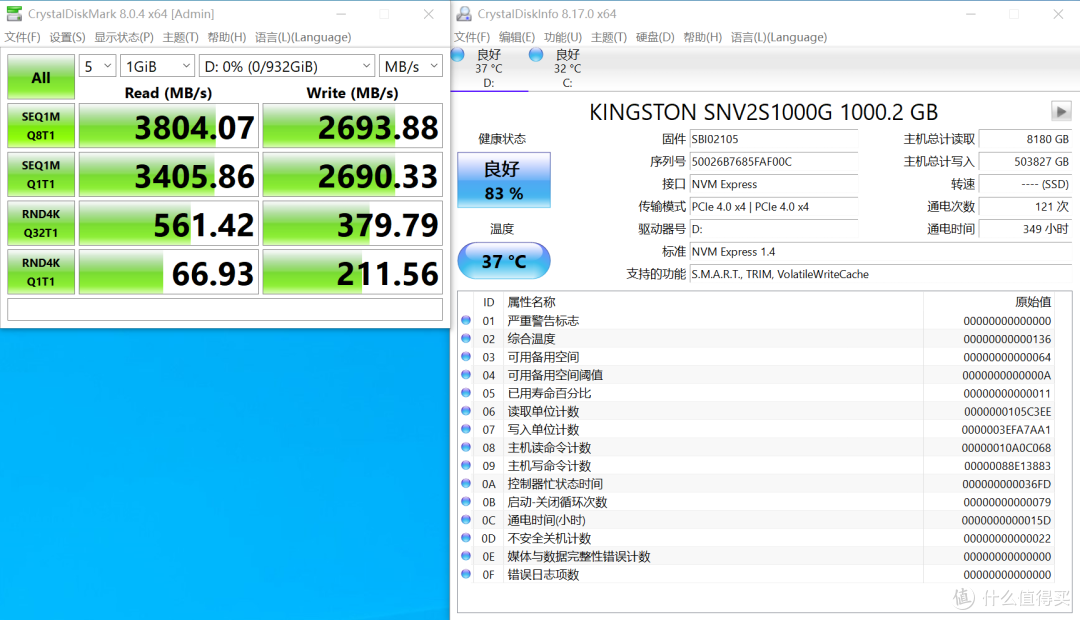Open 硬盘(D) menu in CrystalDiskInfo
This screenshot has height=620, width=1080.
655,37
